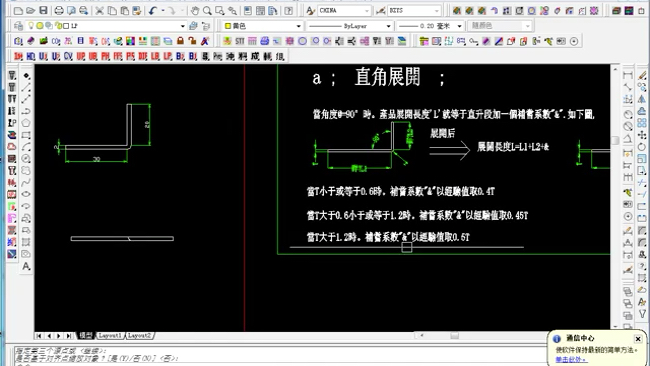Select the Line draw tool
This screenshot has height=366, width=650.
tap(26, 87)
